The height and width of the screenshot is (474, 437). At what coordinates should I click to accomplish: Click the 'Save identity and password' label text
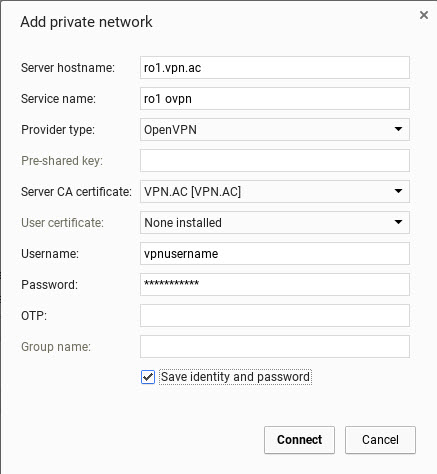tap(235, 377)
